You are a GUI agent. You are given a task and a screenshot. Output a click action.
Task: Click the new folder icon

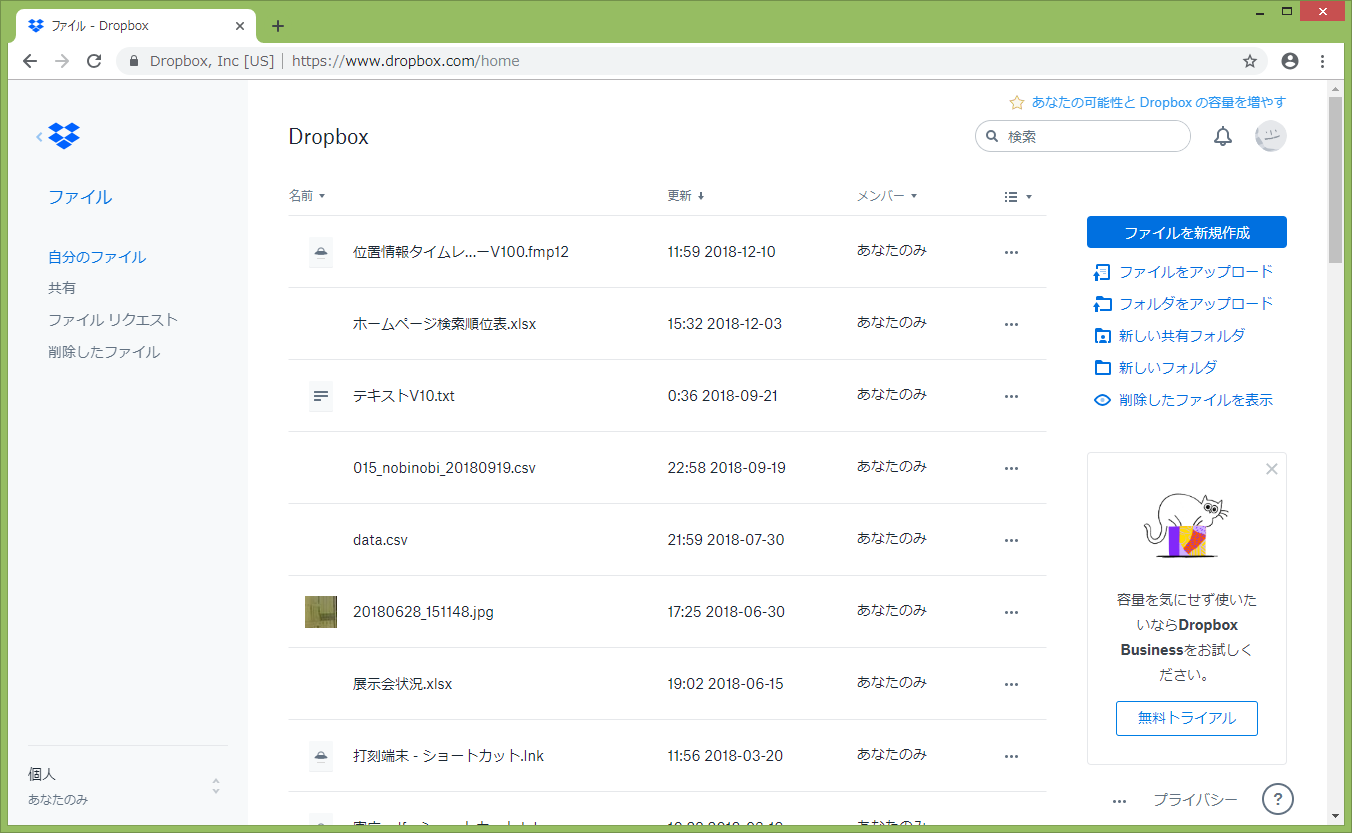click(x=1102, y=368)
